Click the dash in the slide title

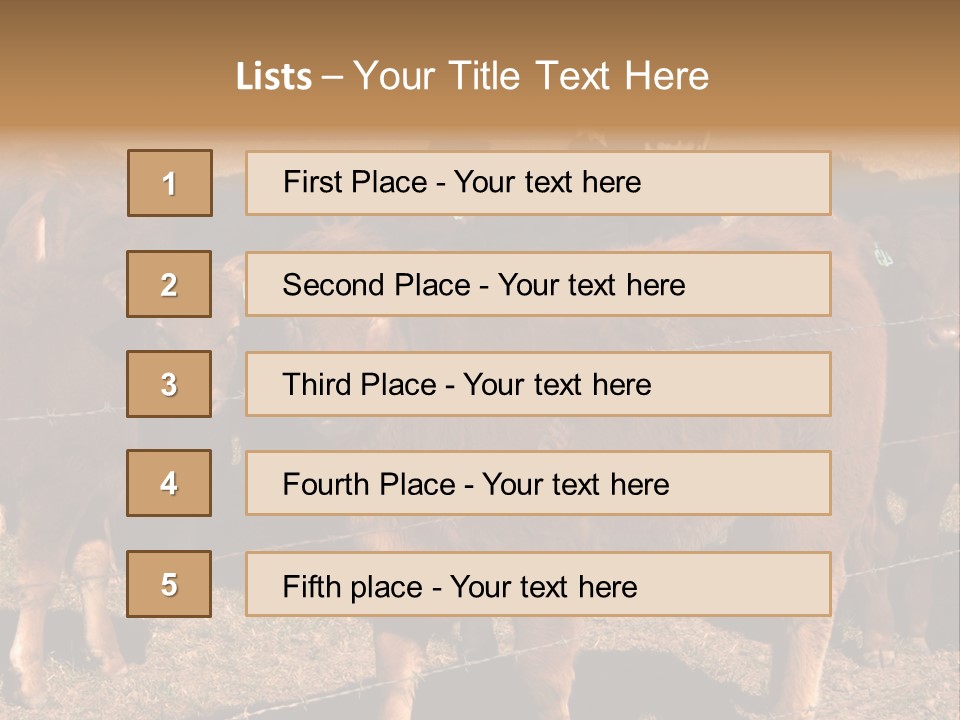click(332, 77)
